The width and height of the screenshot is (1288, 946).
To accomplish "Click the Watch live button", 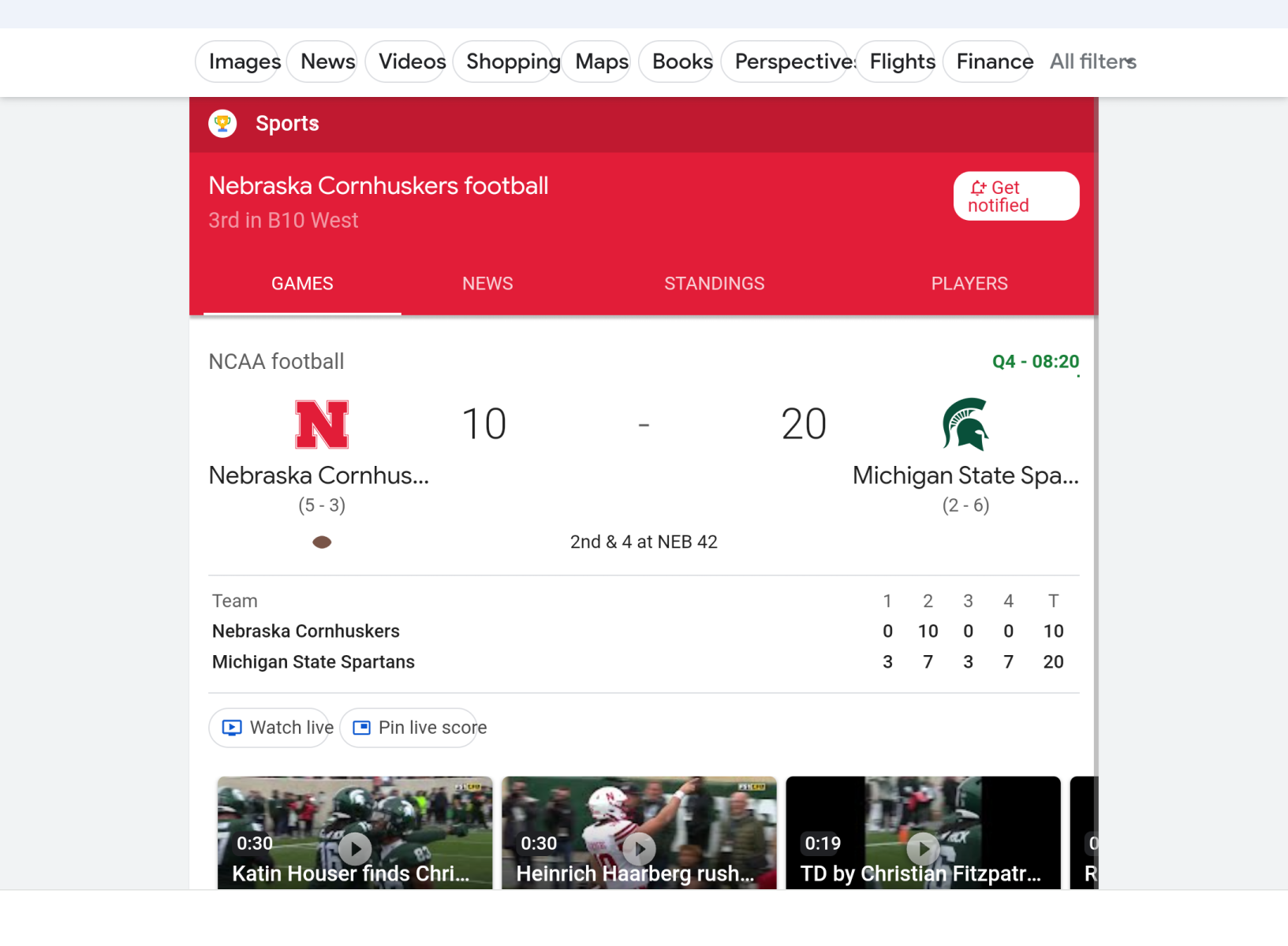I will (277, 728).
